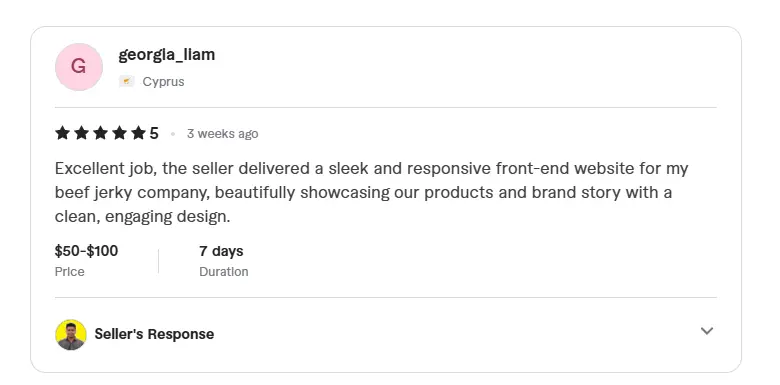This screenshot has width=780, height=385.
Task: Open the Seller's Response section label
Action: 154,334
